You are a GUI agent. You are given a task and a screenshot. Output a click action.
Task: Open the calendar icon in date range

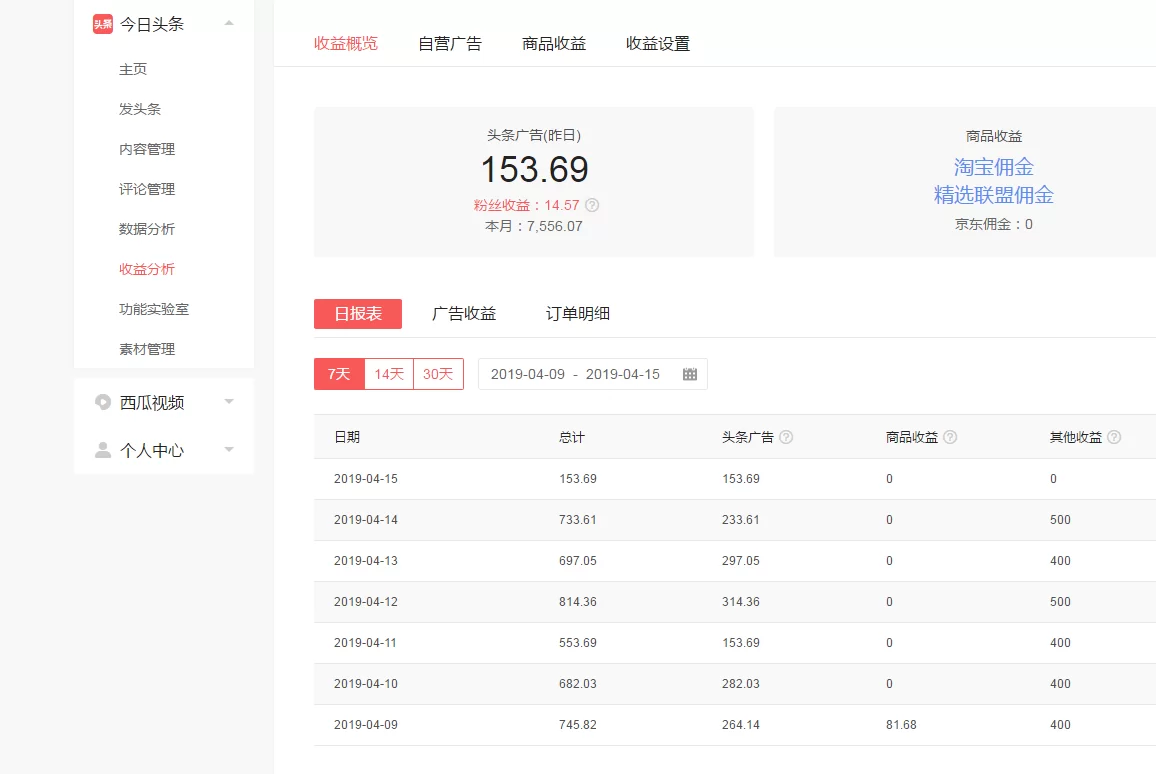pos(689,374)
